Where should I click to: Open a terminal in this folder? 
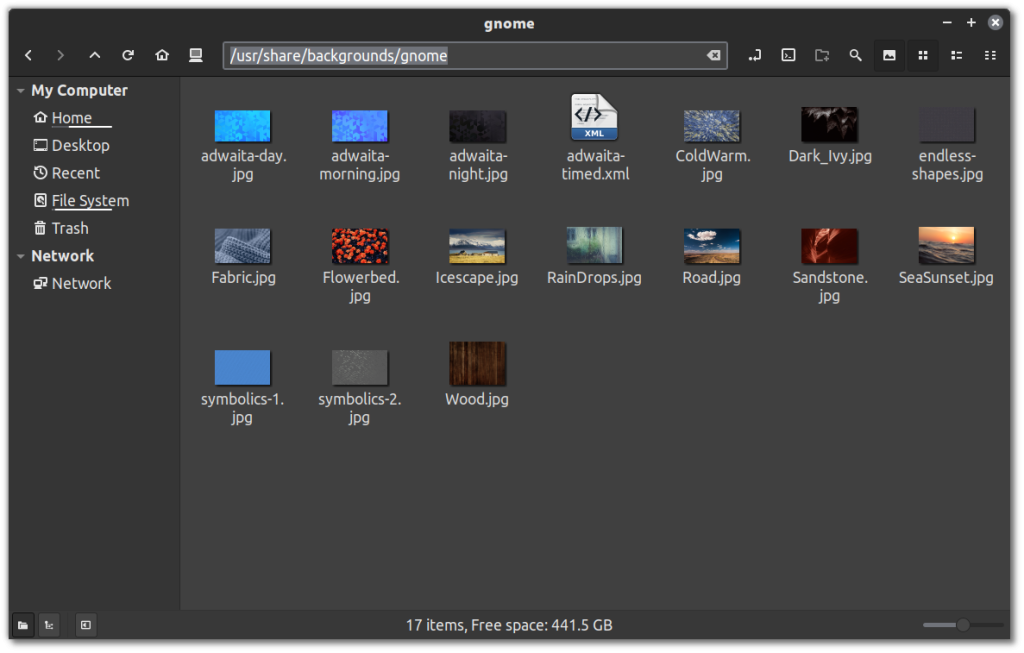coord(788,56)
